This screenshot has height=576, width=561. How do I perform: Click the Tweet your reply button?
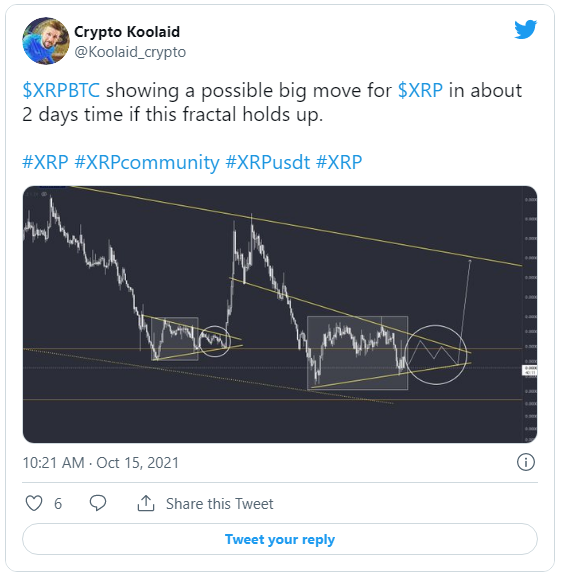tap(280, 539)
